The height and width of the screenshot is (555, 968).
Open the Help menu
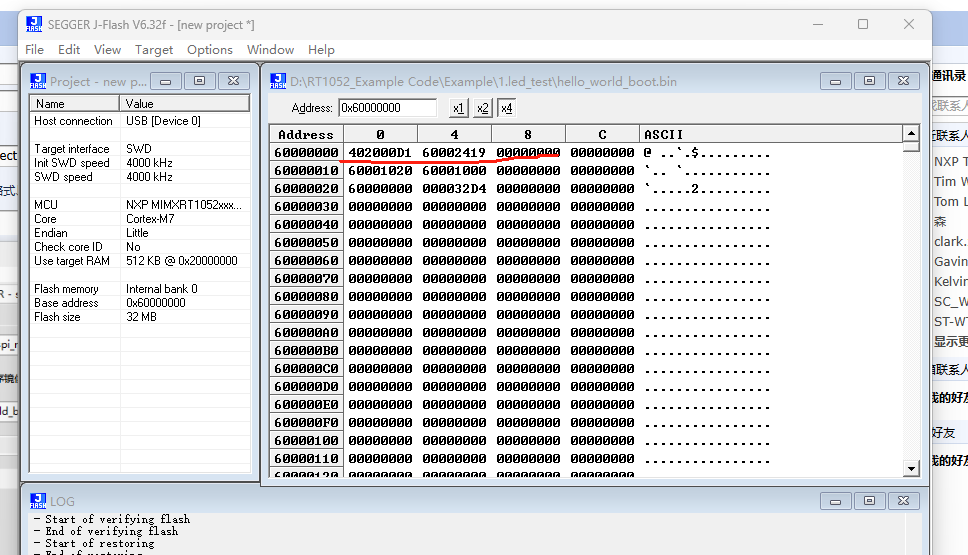click(x=321, y=49)
